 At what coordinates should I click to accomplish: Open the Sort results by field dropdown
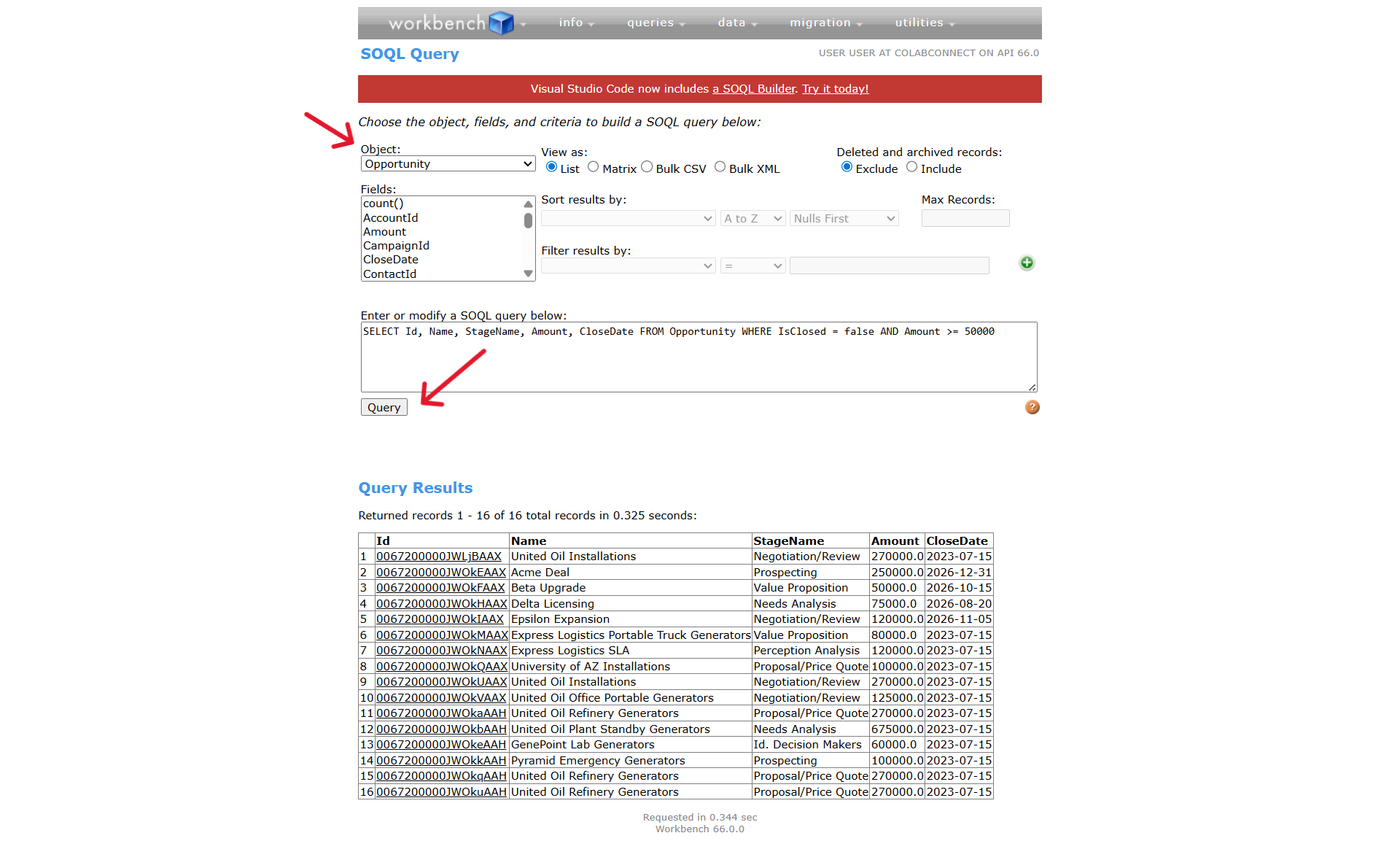pos(628,218)
